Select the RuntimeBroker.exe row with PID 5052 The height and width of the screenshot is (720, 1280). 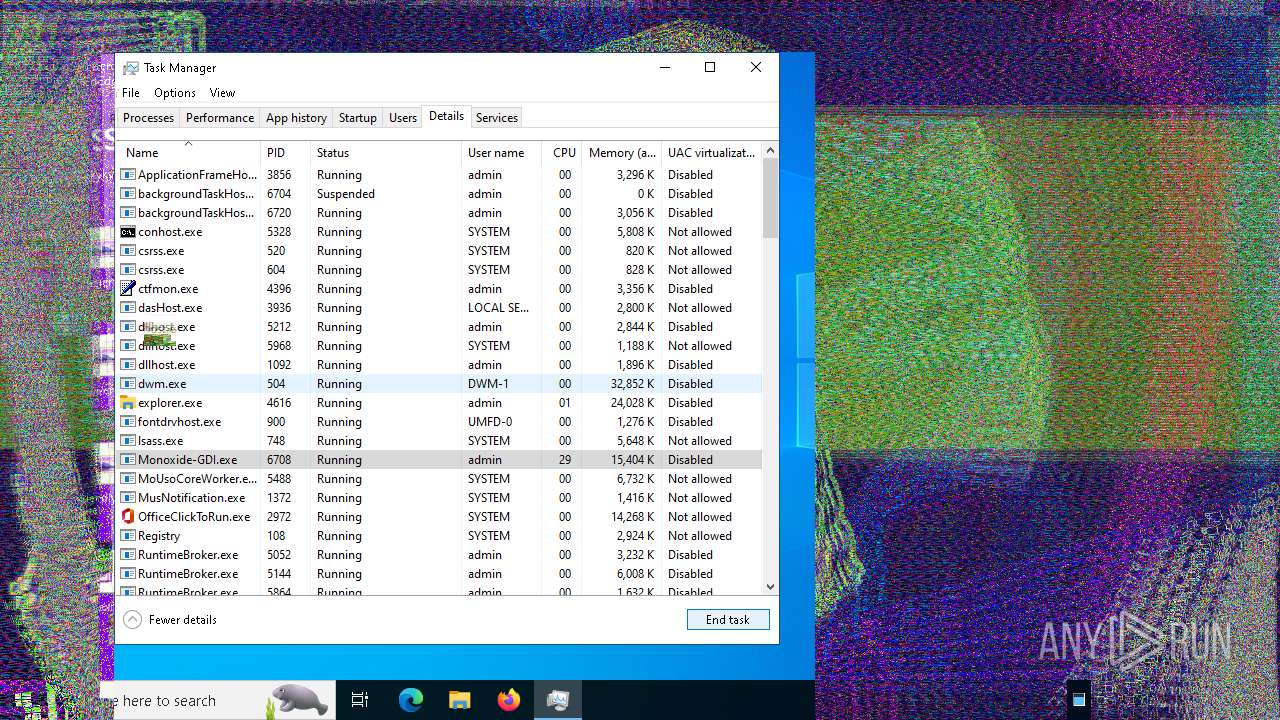click(x=440, y=555)
